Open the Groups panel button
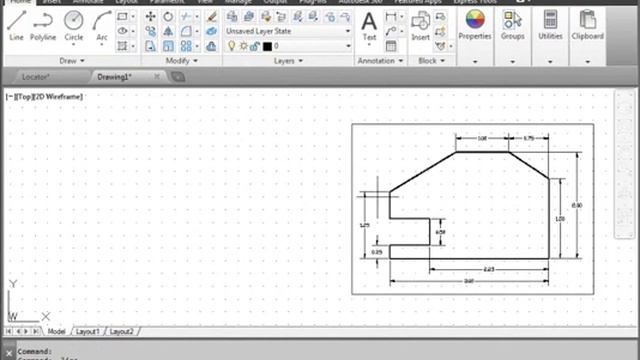Screen dimensions: 640x360 (x=512, y=25)
